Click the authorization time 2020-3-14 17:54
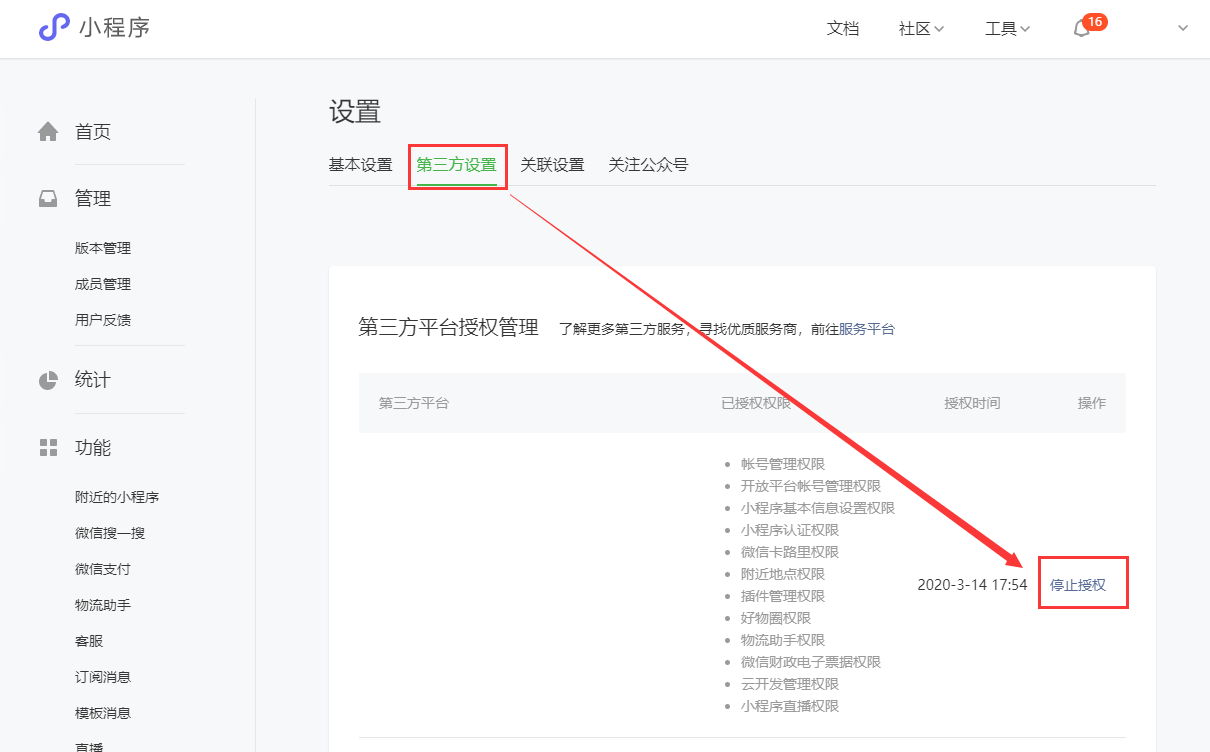Image resolution: width=1210 pixels, height=752 pixels. [972, 585]
